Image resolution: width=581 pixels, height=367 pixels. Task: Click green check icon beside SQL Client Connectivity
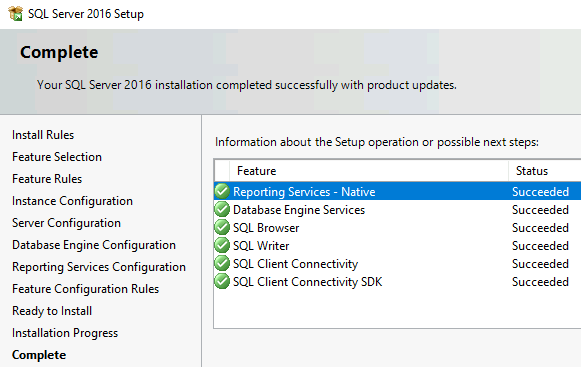click(222, 264)
